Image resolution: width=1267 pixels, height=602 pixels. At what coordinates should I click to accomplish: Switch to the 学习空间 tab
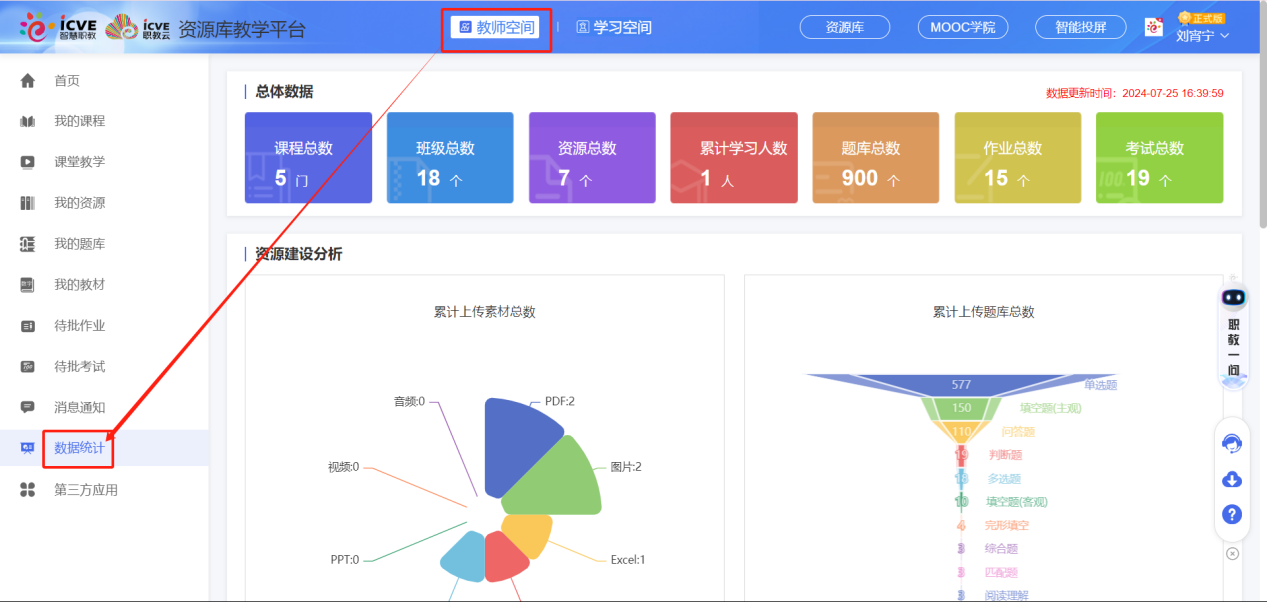pos(613,28)
